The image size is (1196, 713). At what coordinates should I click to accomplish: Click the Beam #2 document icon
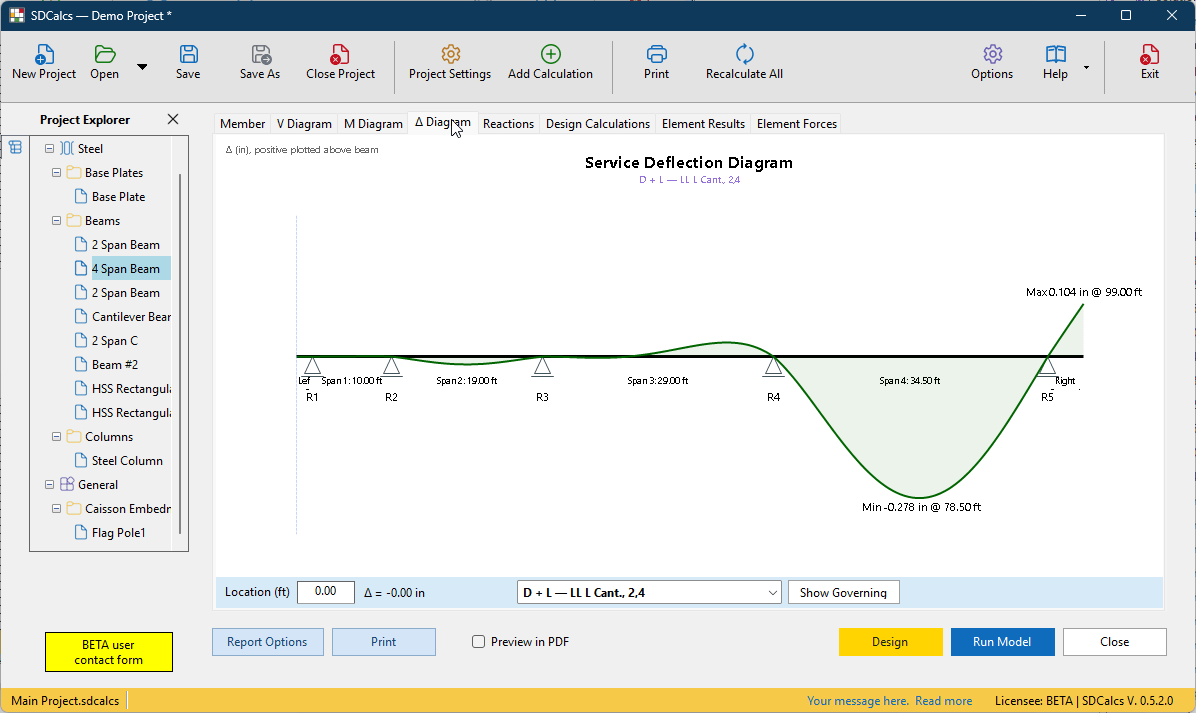click(81, 365)
